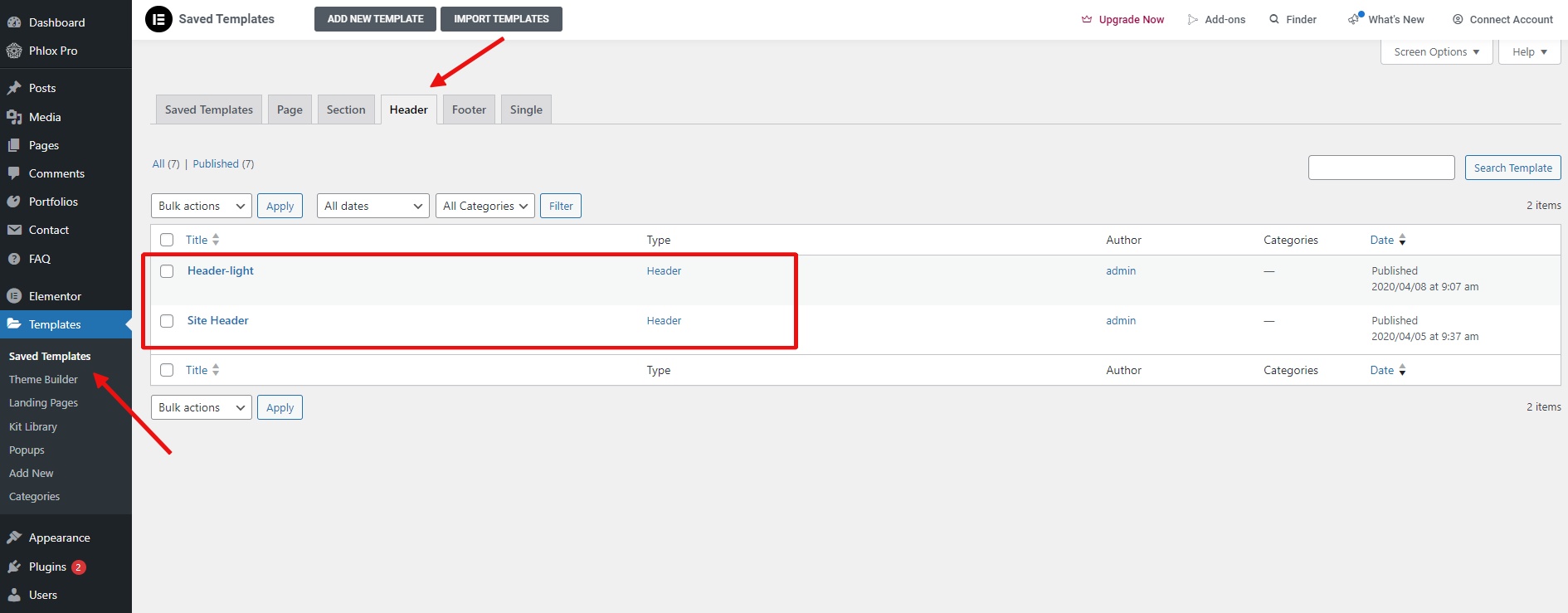
Task: Click the Add-ons icon in top bar
Action: click(1193, 19)
